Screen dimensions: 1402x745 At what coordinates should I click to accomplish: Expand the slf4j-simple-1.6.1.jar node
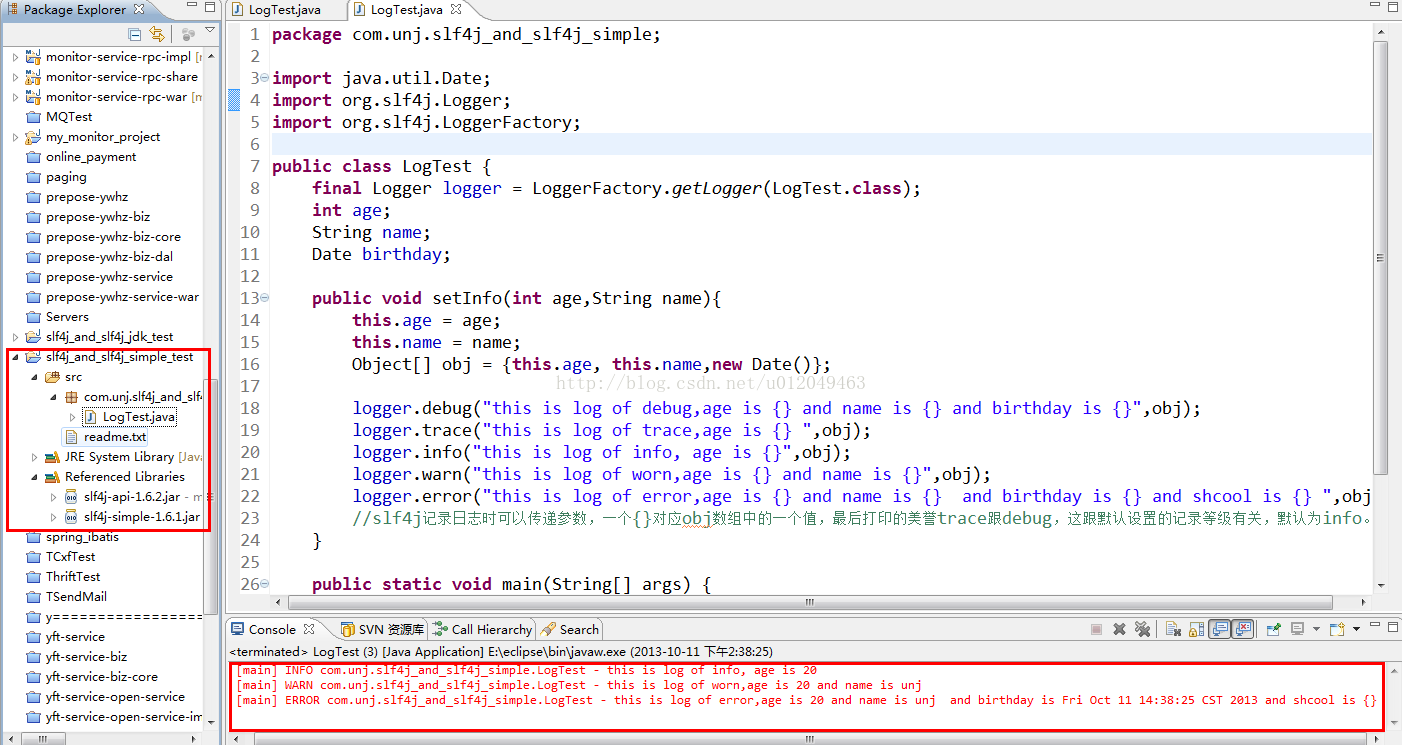53,517
